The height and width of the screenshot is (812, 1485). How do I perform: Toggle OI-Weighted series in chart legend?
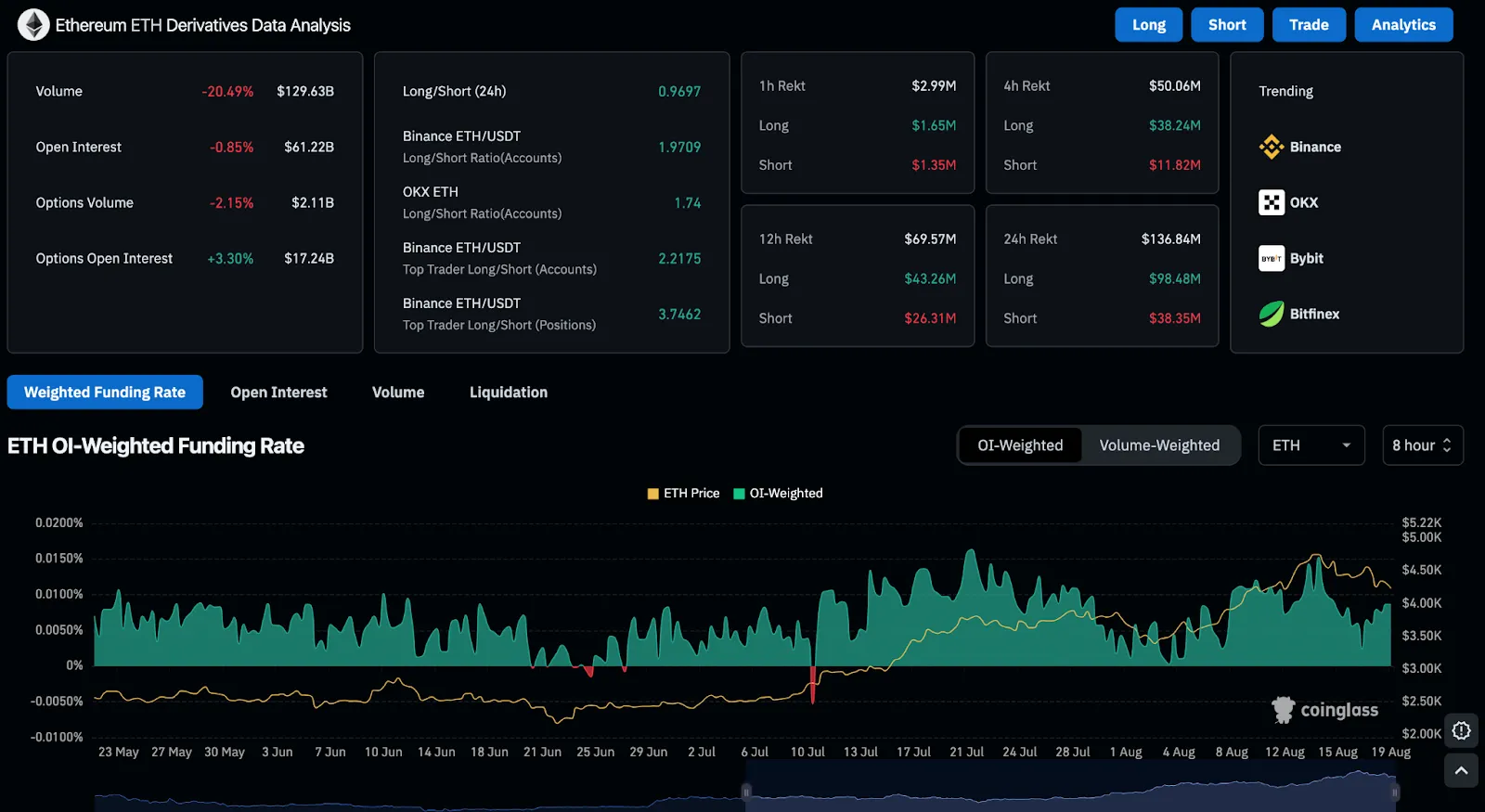pos(778,494)
